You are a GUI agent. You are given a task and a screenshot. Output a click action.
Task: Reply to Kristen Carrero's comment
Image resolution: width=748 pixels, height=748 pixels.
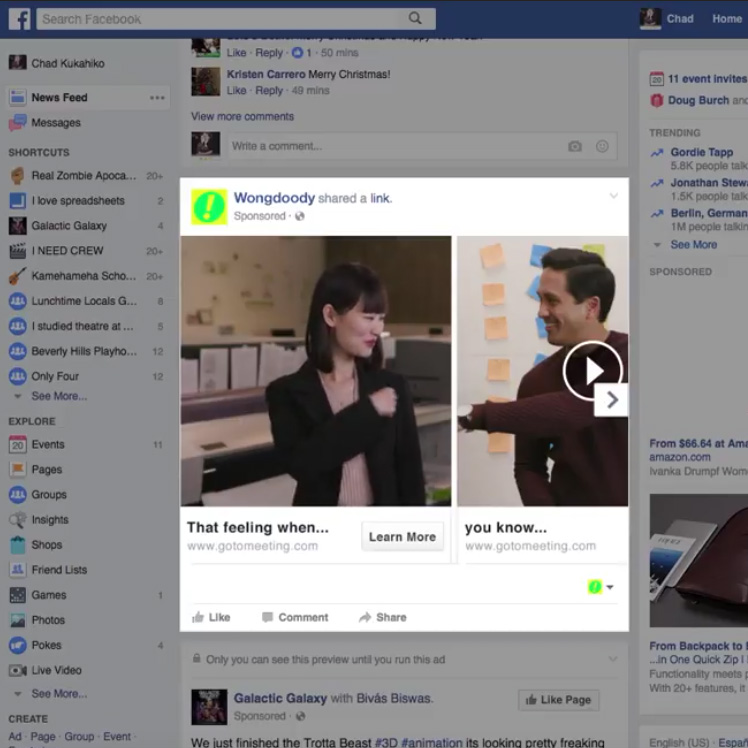click(x=269, y=91)
